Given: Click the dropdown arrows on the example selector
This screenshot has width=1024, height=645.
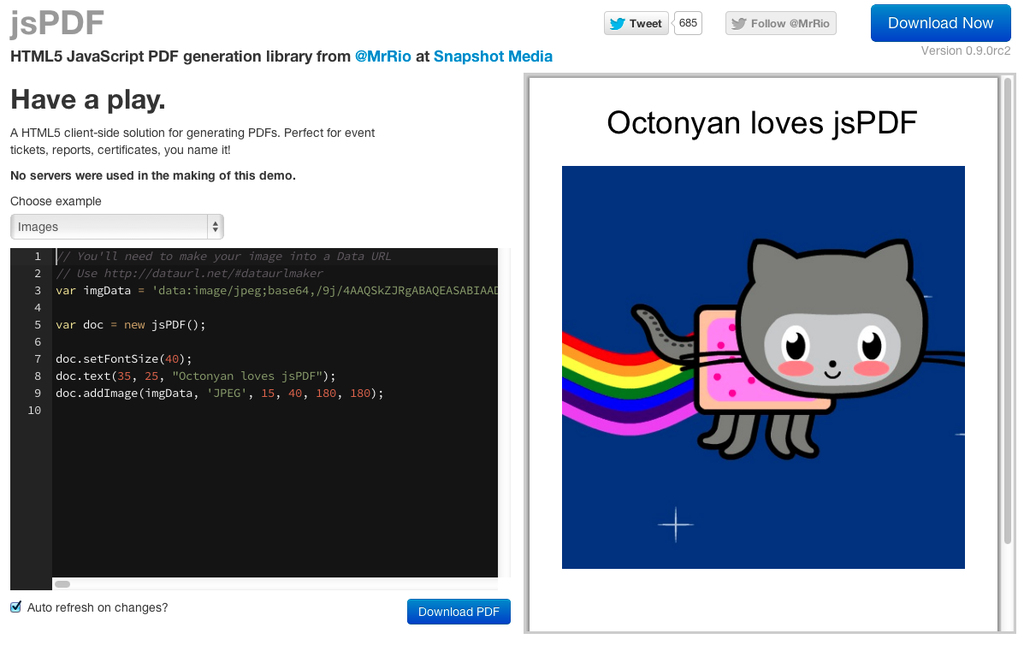Looking at the screenshot, I should 215,227.
